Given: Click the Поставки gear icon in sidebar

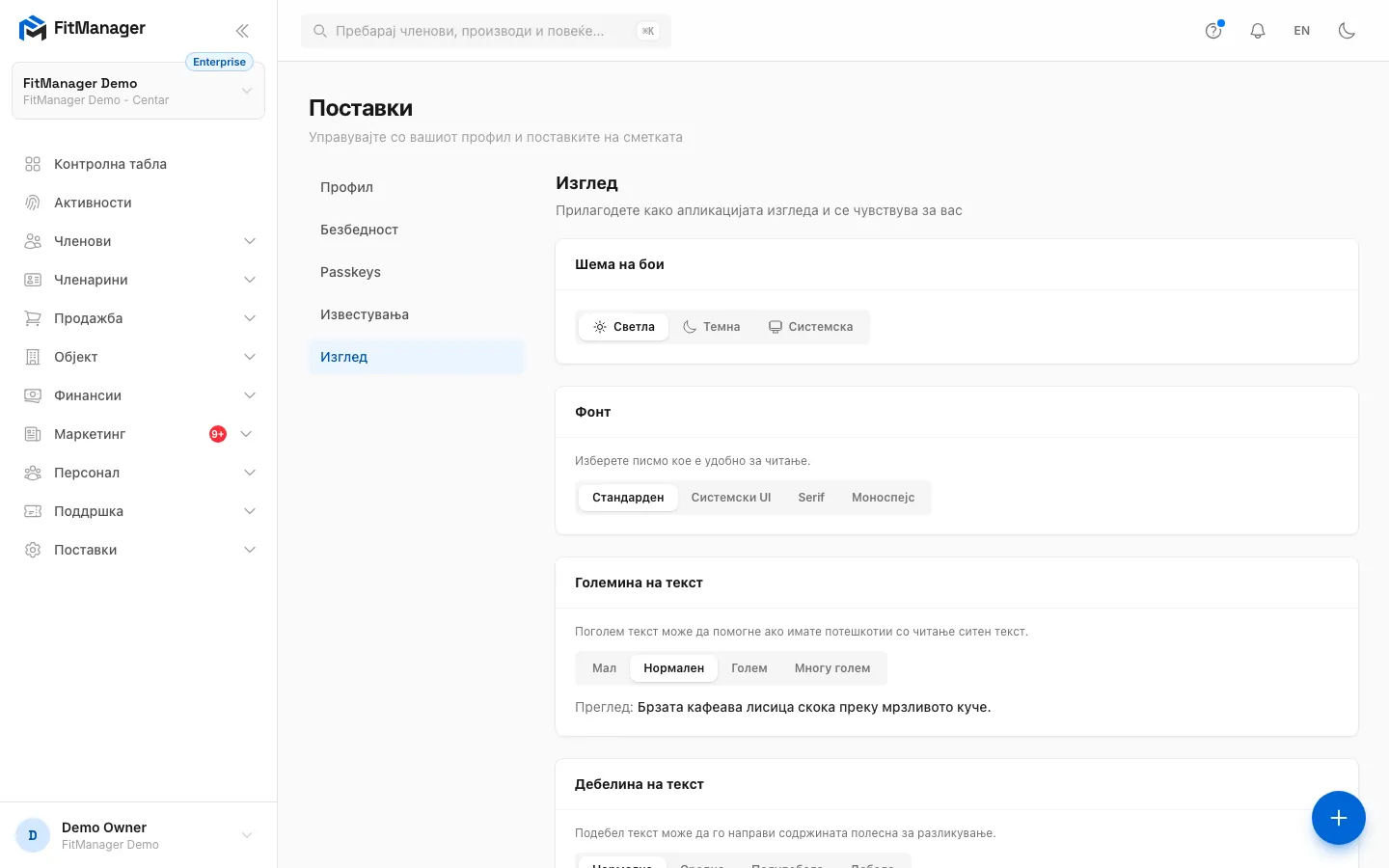Looking at the screenshot, I should [x=33, y=550].
